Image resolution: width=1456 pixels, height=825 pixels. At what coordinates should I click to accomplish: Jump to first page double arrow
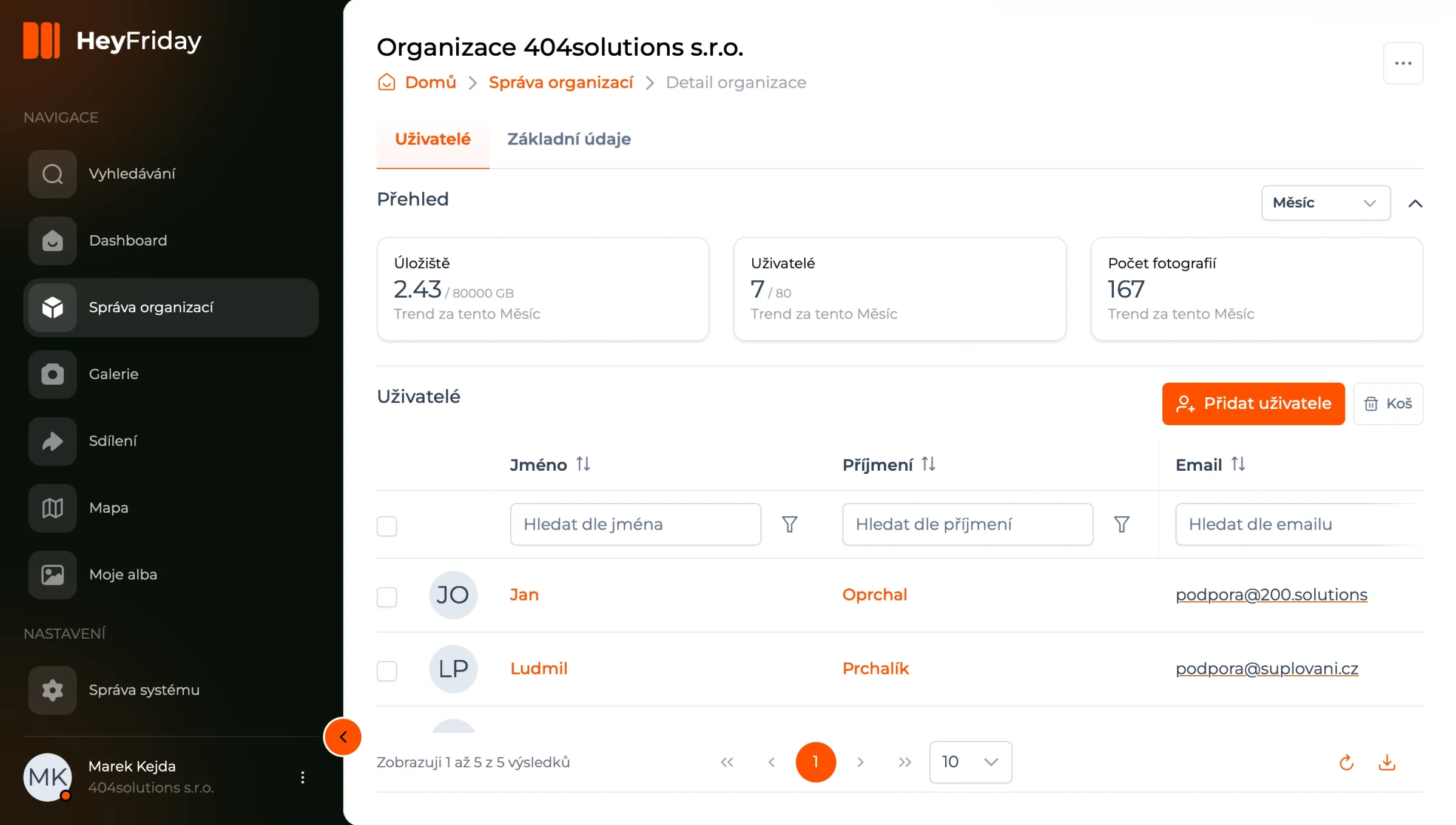coord(727,762)
